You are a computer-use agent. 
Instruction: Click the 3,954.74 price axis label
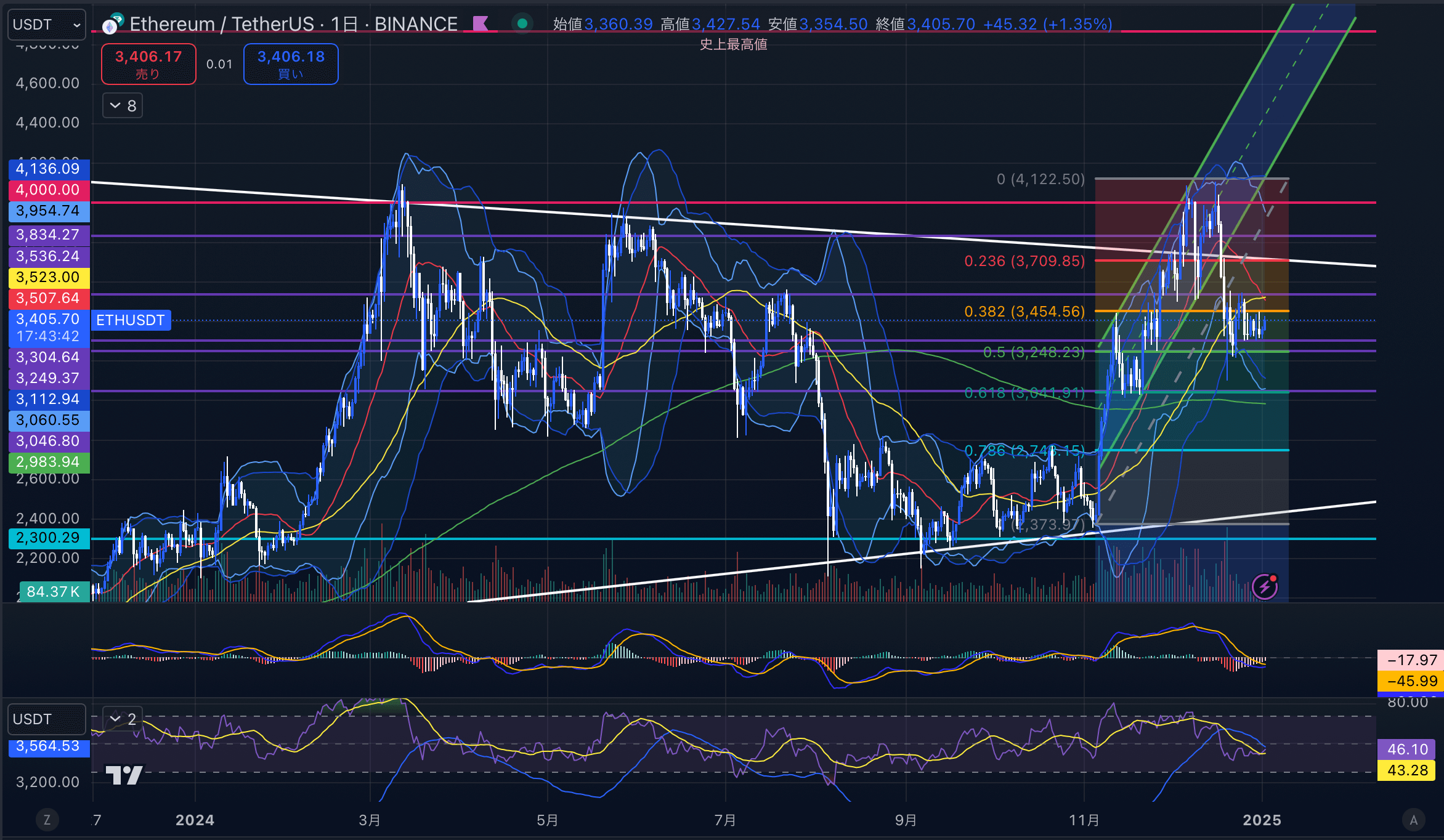pos(49,211)
